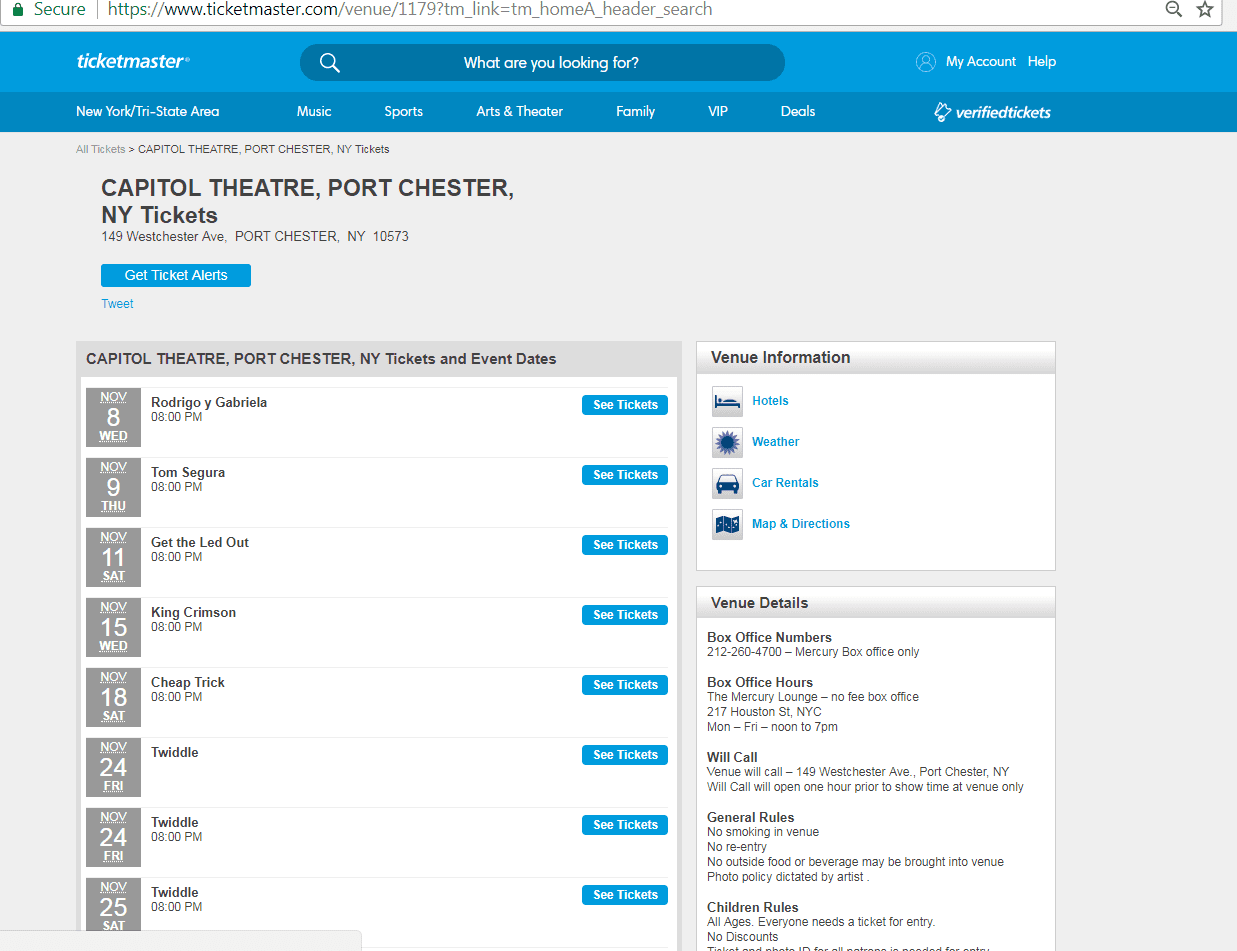Open the Rodrigo y Gabriela event link
This screenshot has width=1237, height=951.
click(209, 402)
